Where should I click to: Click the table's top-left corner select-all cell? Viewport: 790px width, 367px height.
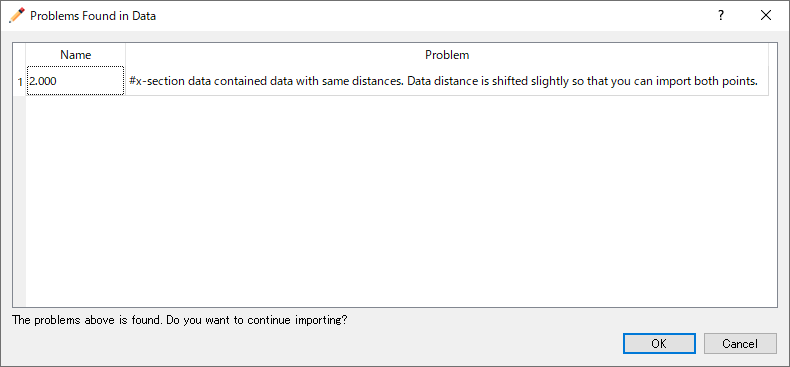[x=20, y=54]
